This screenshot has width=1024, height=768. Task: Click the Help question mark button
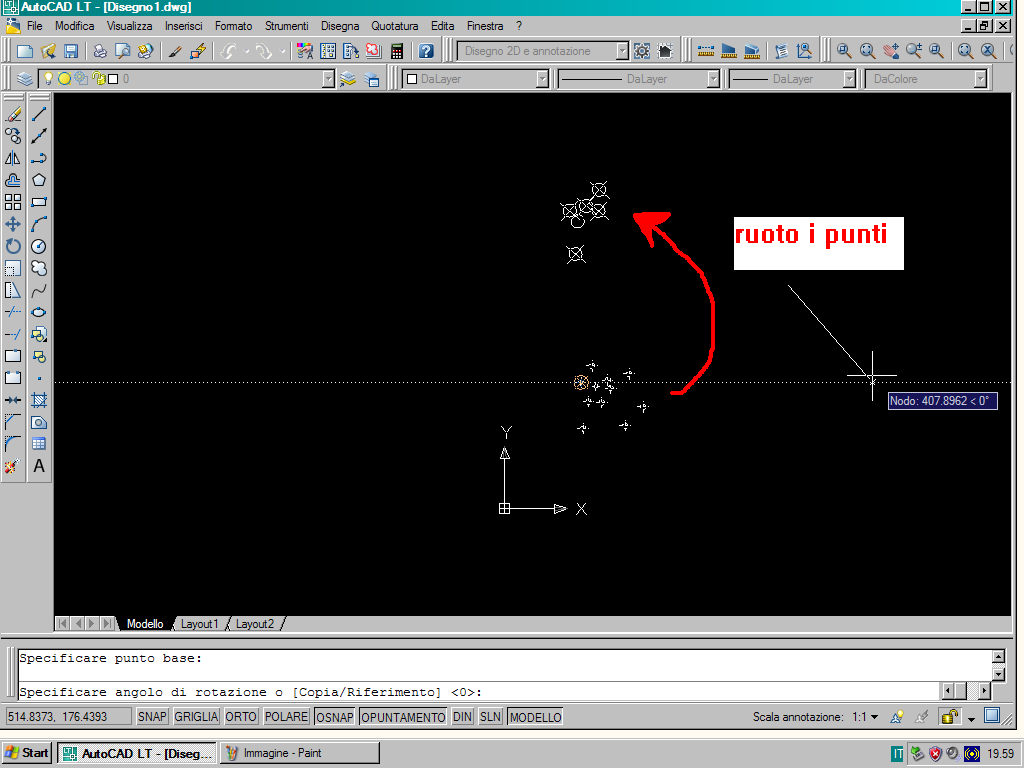click(426, 51)
